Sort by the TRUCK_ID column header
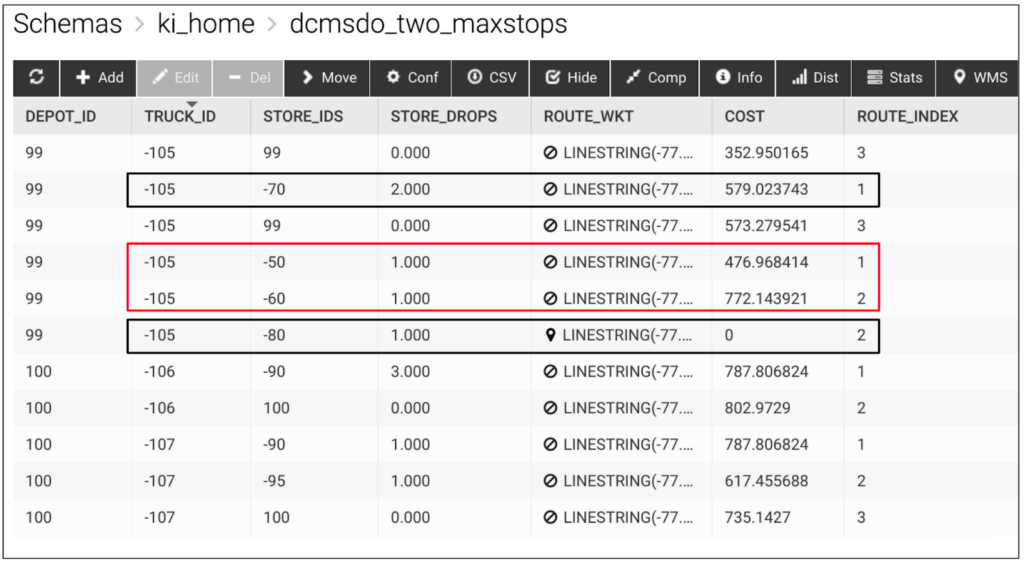The image size is (1024, 563). coord(181,116)
